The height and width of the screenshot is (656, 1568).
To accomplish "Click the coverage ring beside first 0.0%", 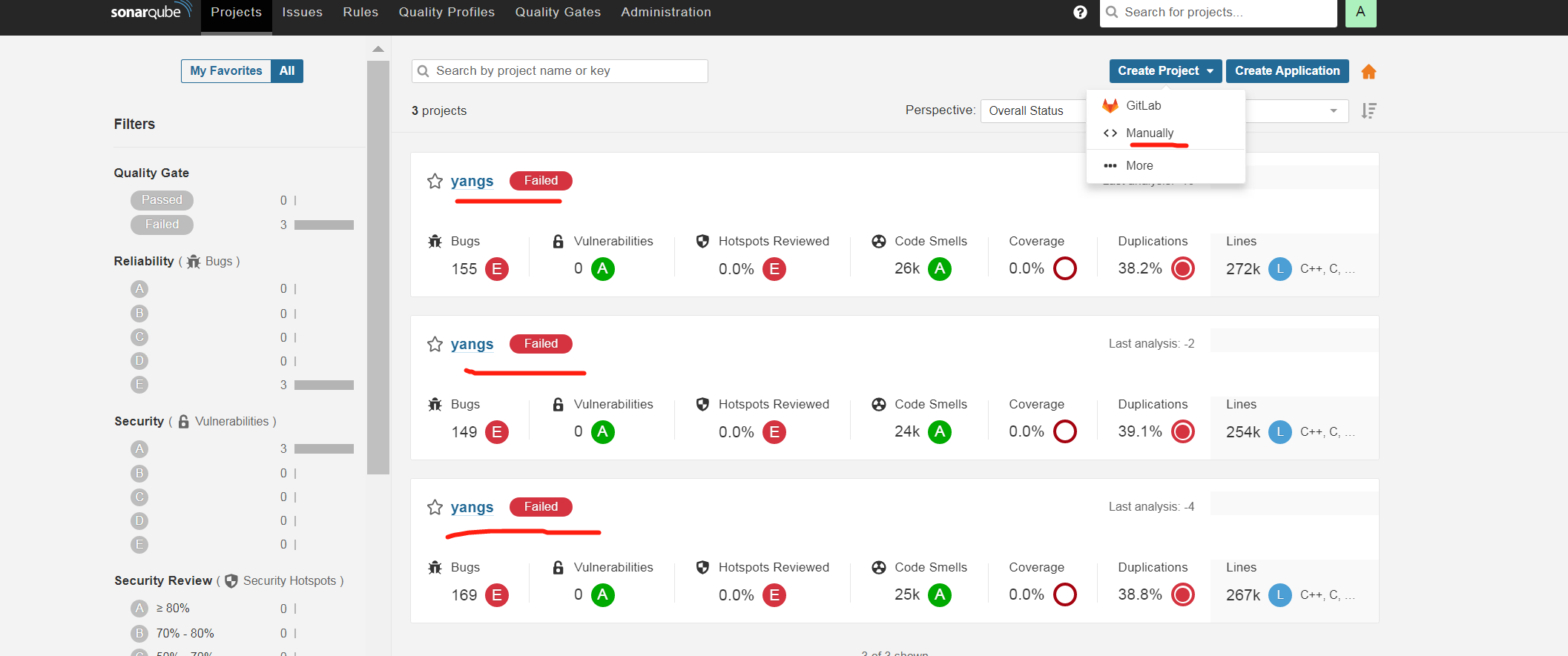I will pyautogui.click(x=1064, y=268).
